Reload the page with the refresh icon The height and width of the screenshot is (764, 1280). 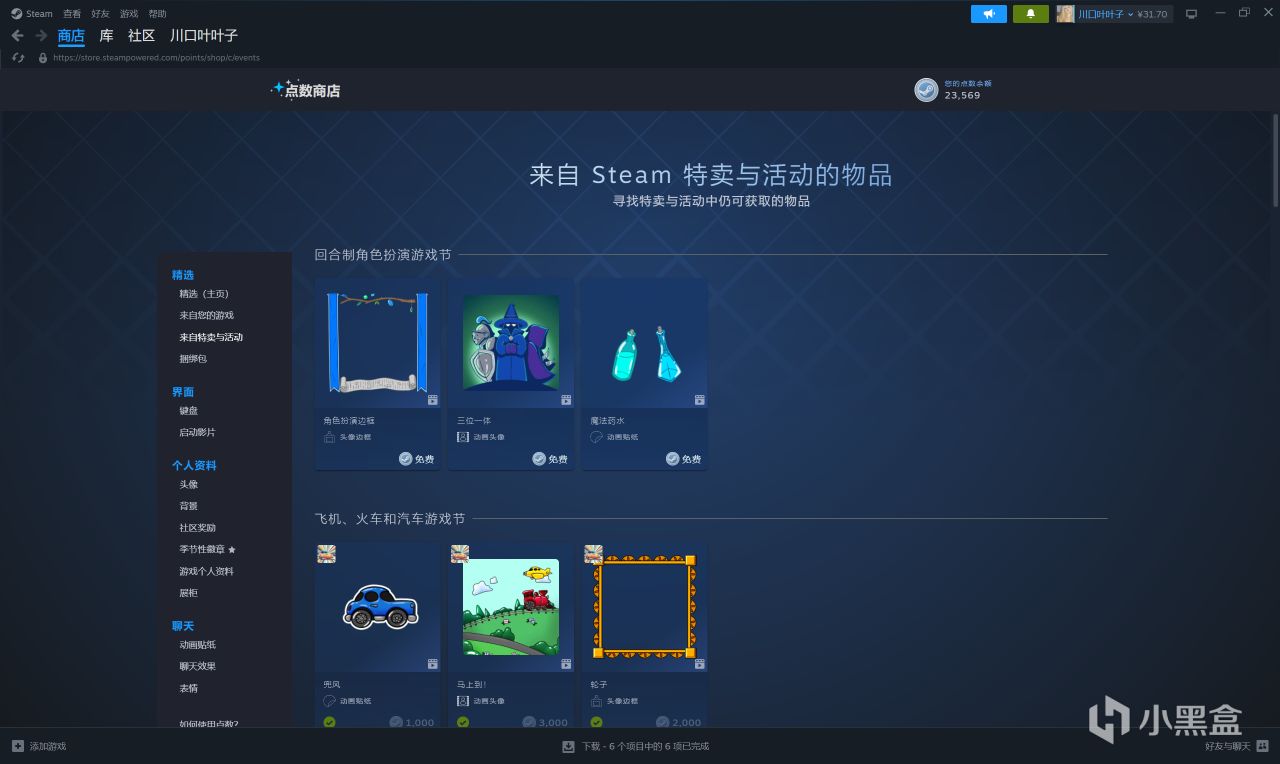tap(18, 58)
